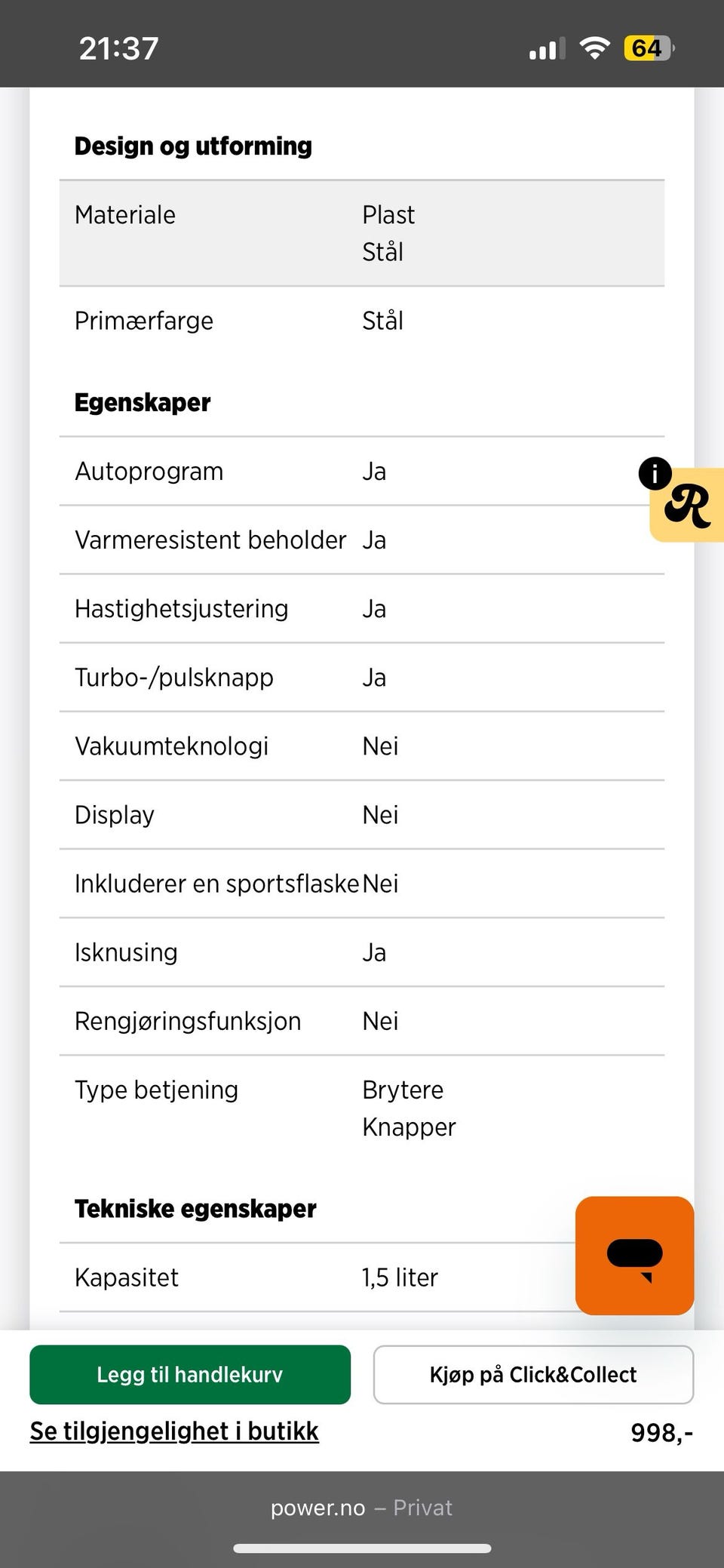Image resolution: width=724 pixels, height=1568 pixels.
Task: Open the orange chat support bubble
Action: [634, 1256]
